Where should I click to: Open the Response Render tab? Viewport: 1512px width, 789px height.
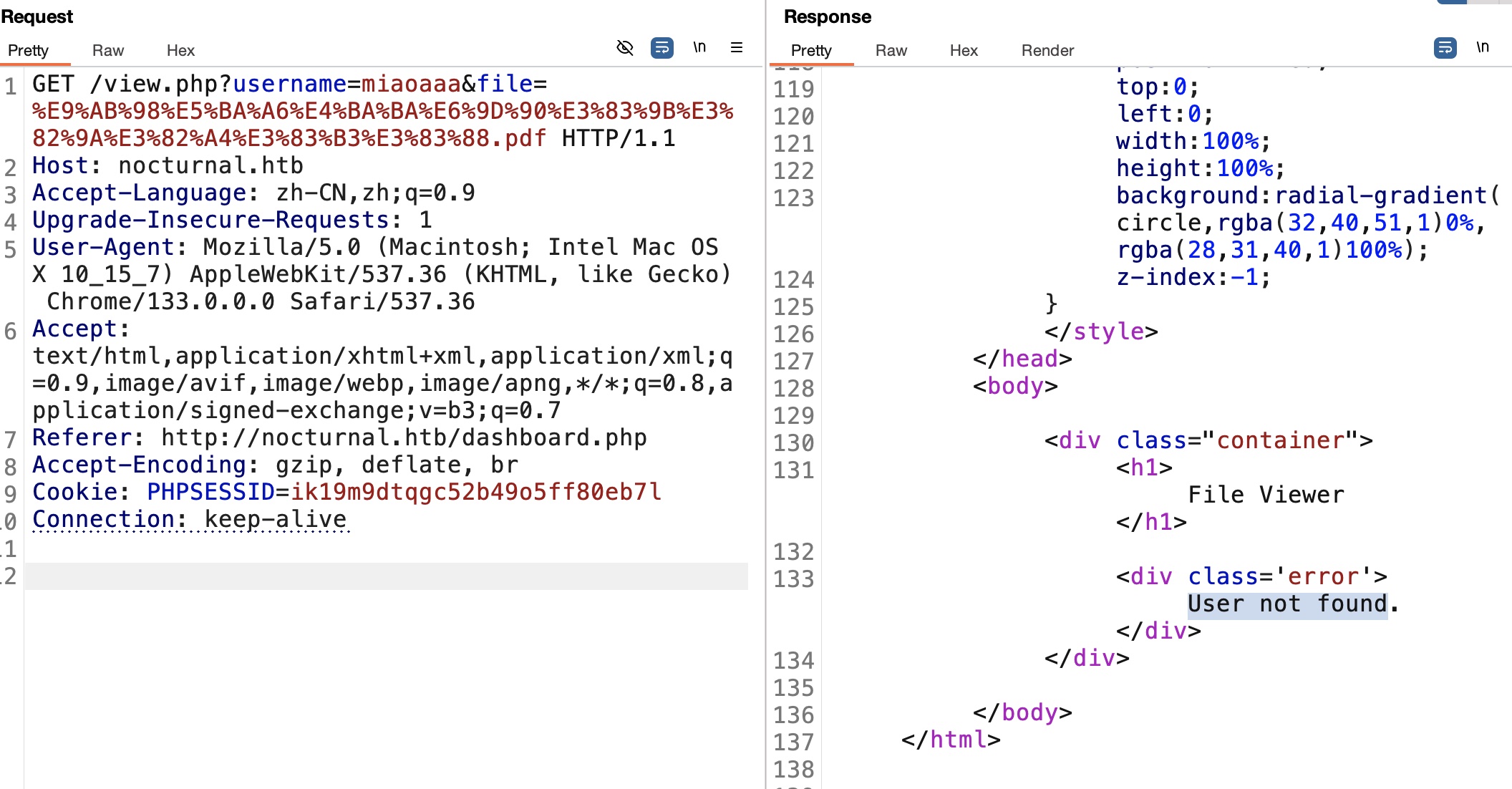(1047, 50)
